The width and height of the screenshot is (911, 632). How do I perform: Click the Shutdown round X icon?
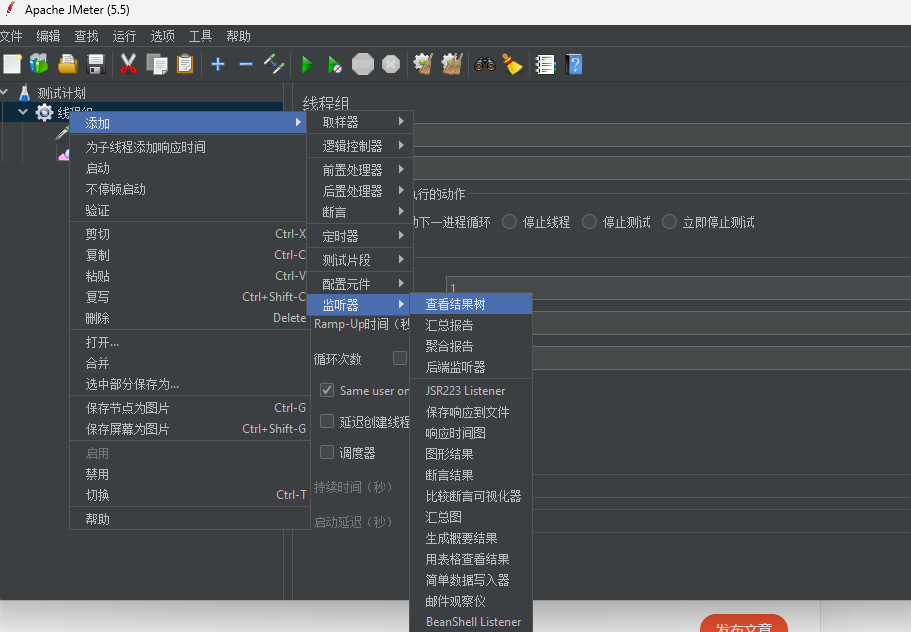(x=391, y=64)
